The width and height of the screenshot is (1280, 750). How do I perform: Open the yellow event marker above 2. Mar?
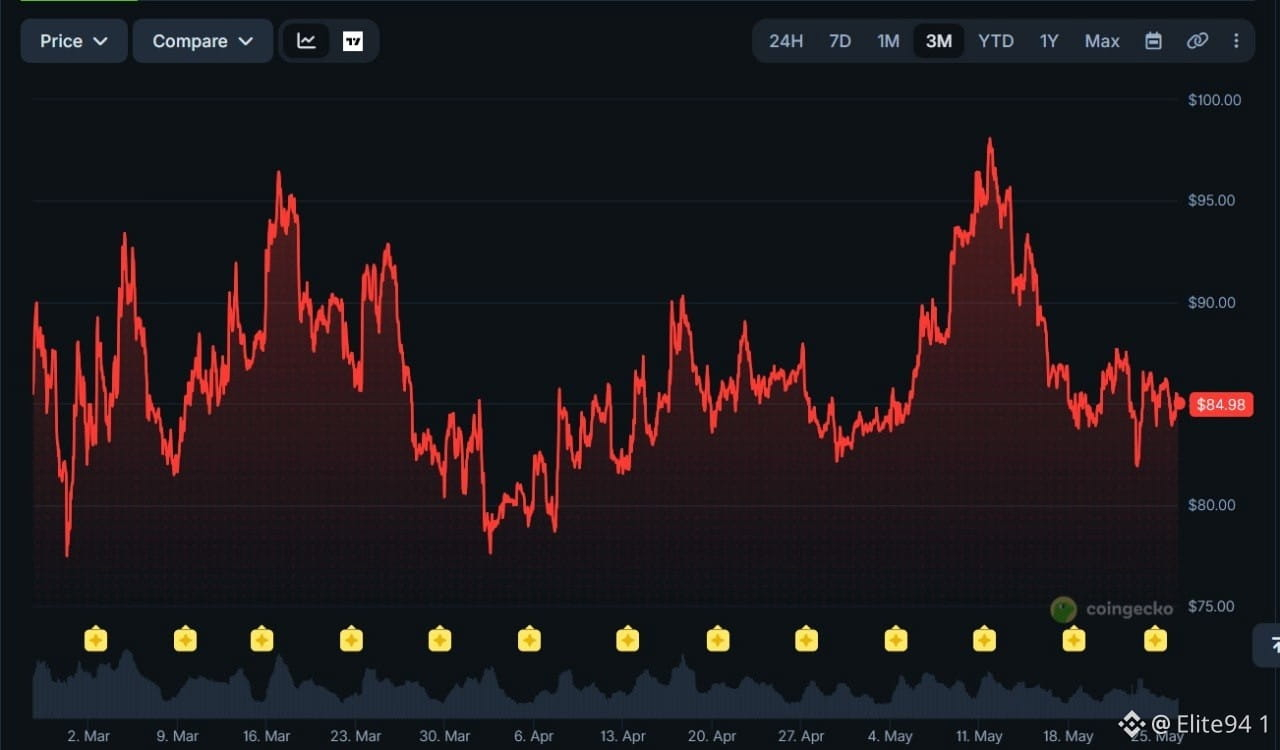click(x=96, y=638)
